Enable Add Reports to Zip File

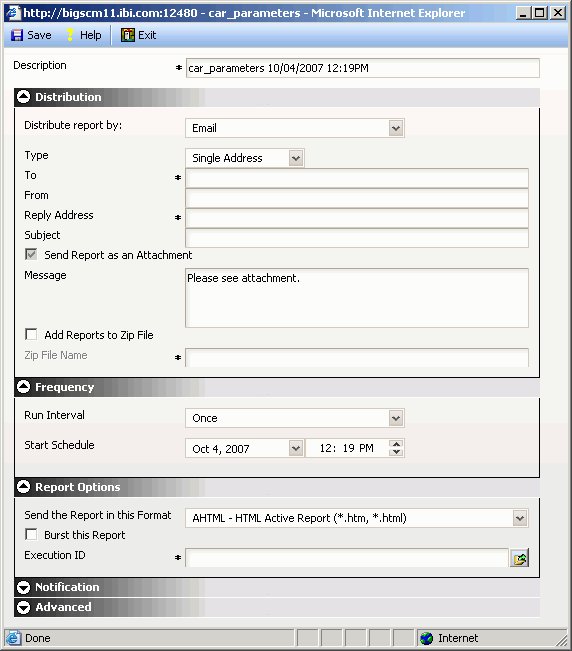click(x=31, y=335)
